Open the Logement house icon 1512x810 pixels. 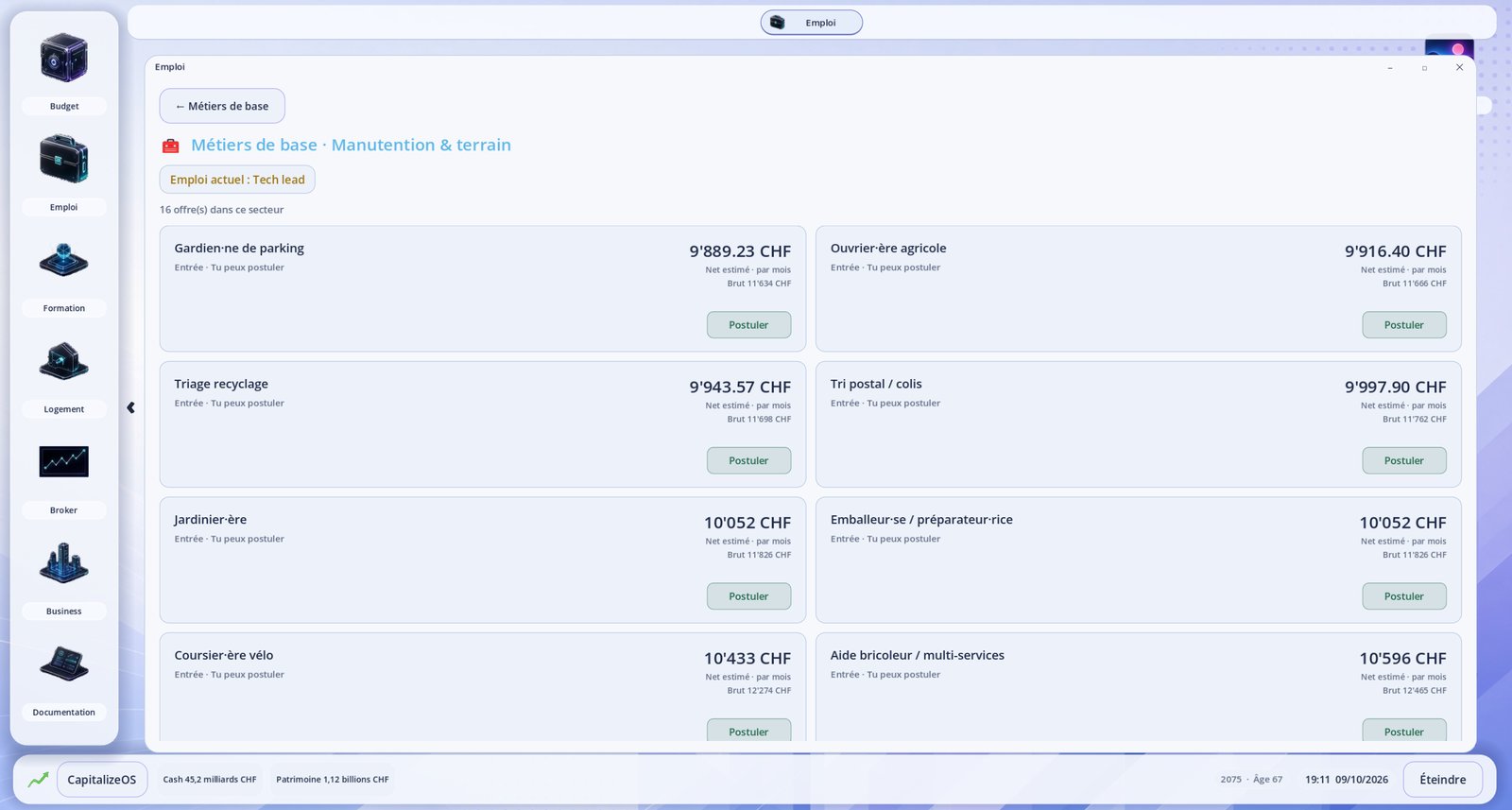click(63, 361)
